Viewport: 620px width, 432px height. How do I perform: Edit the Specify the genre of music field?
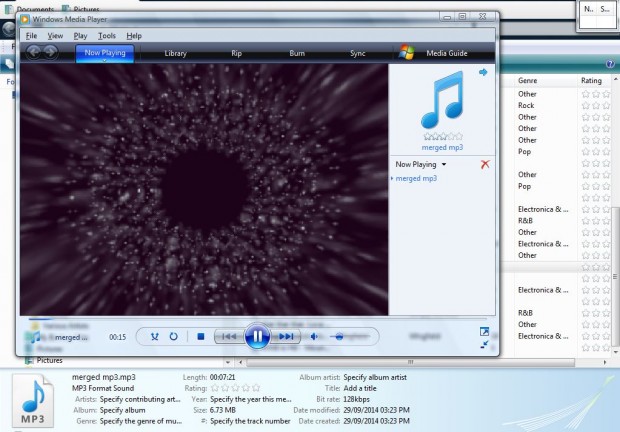click(141, 421)
